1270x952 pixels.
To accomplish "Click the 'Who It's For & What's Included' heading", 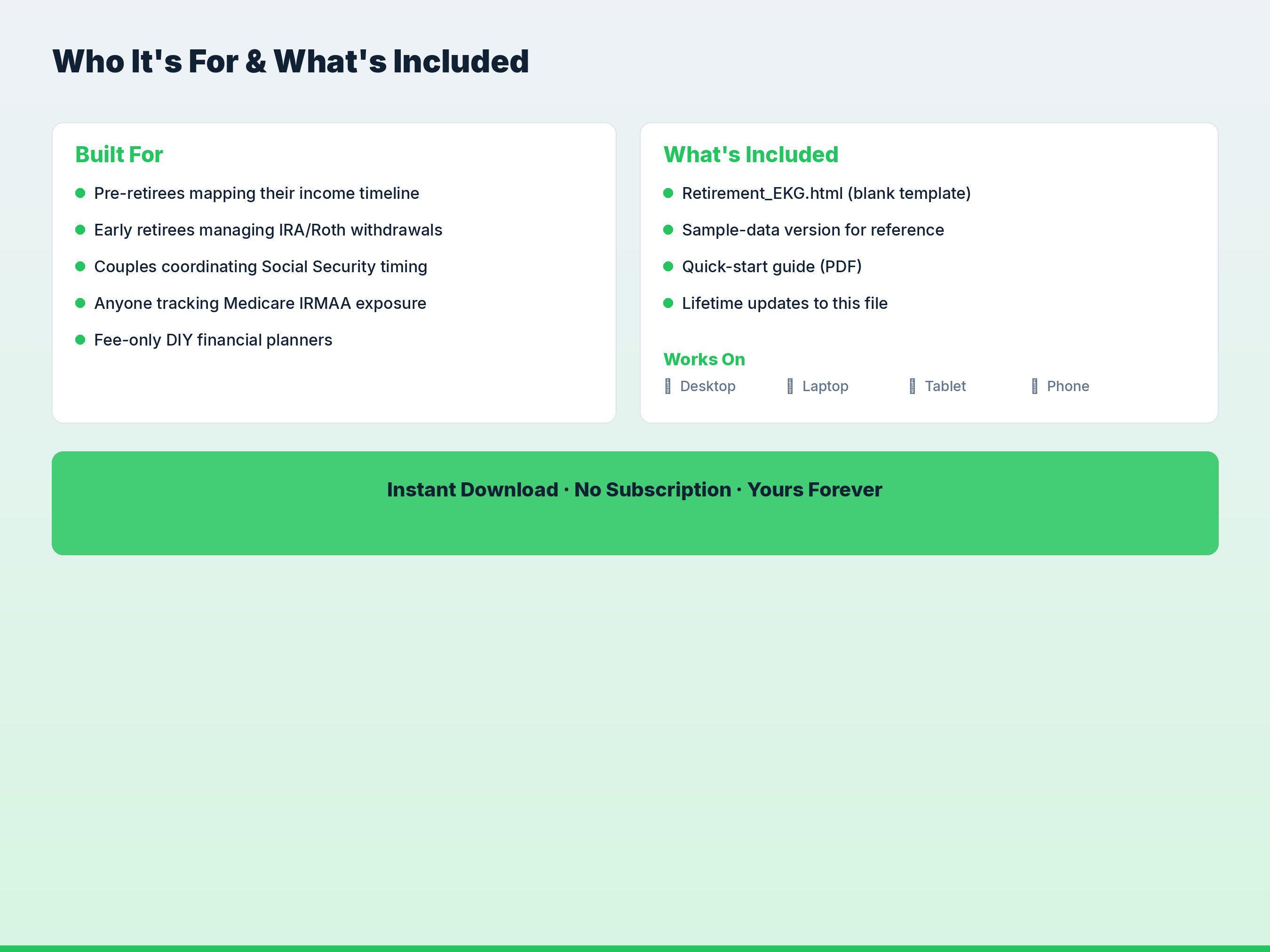I will (291, 61).
